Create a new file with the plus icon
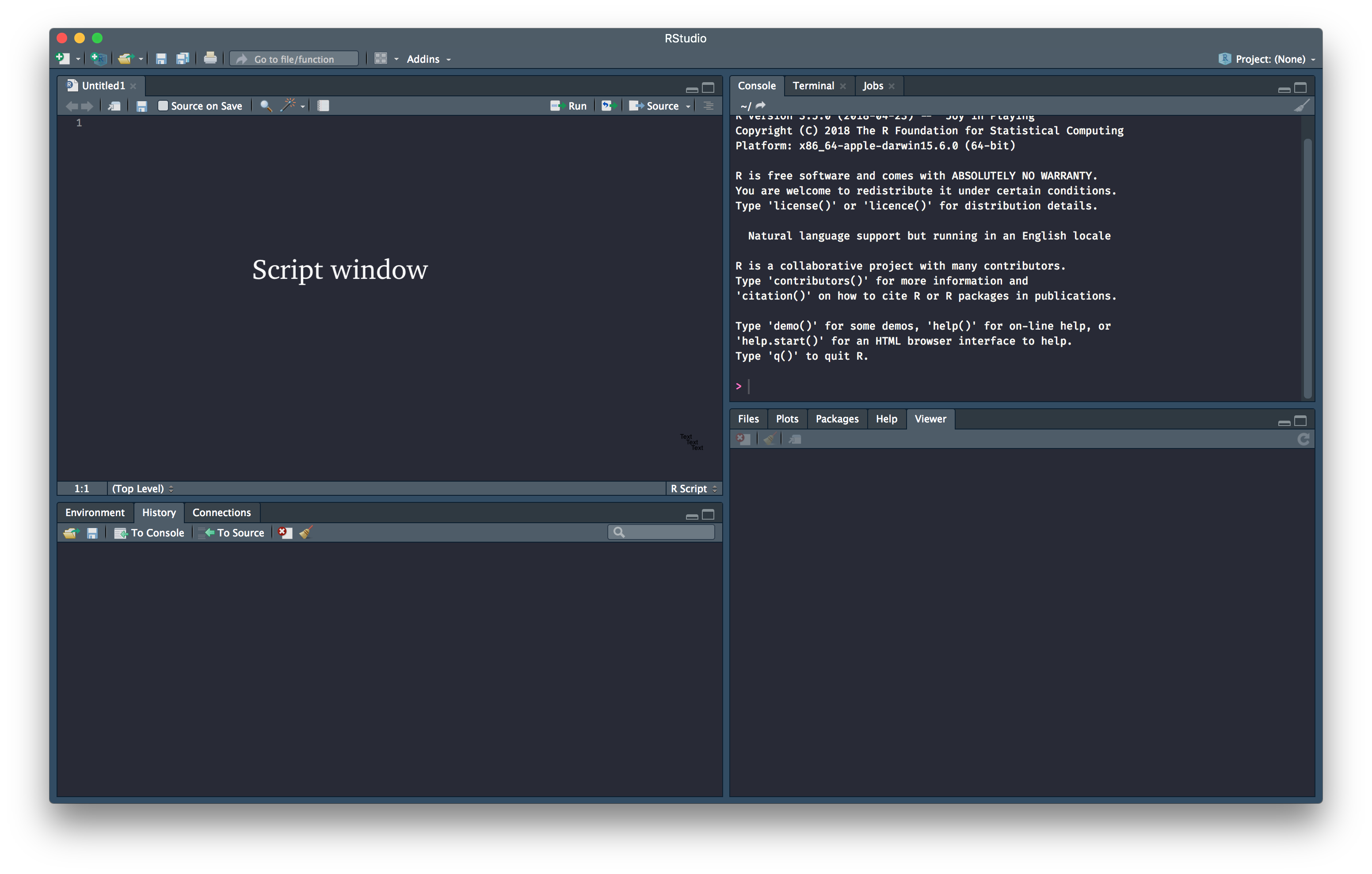 click(x=63, y=59)
